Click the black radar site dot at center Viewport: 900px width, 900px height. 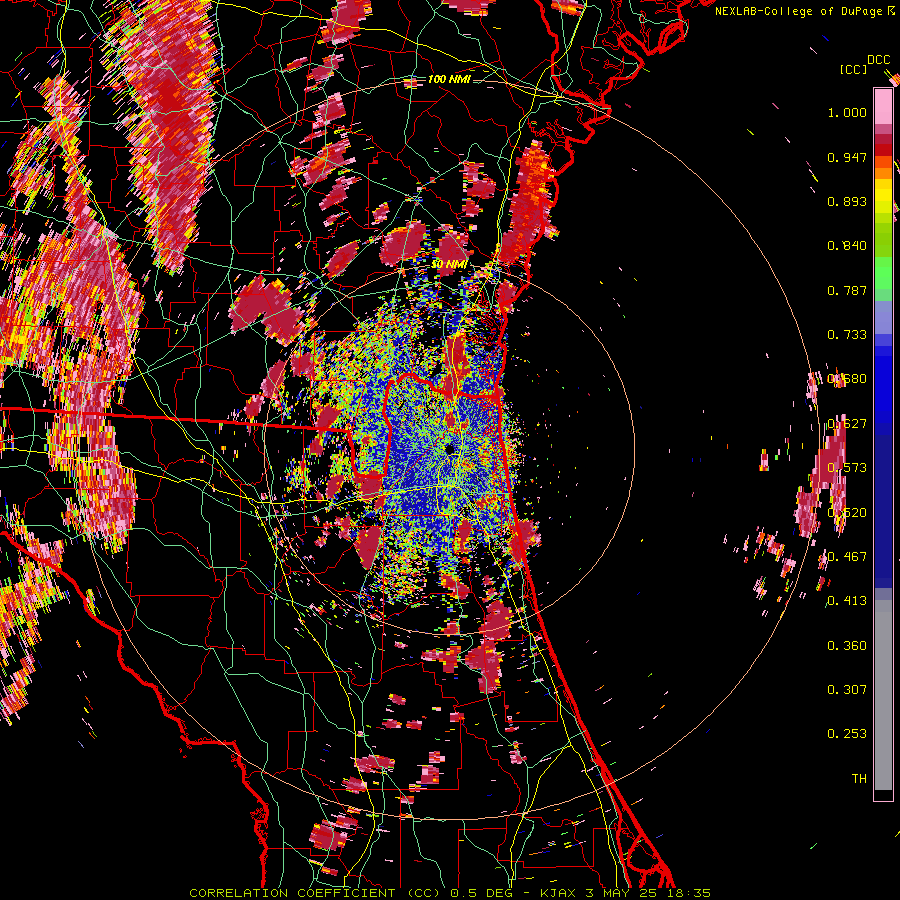point(450,449)
